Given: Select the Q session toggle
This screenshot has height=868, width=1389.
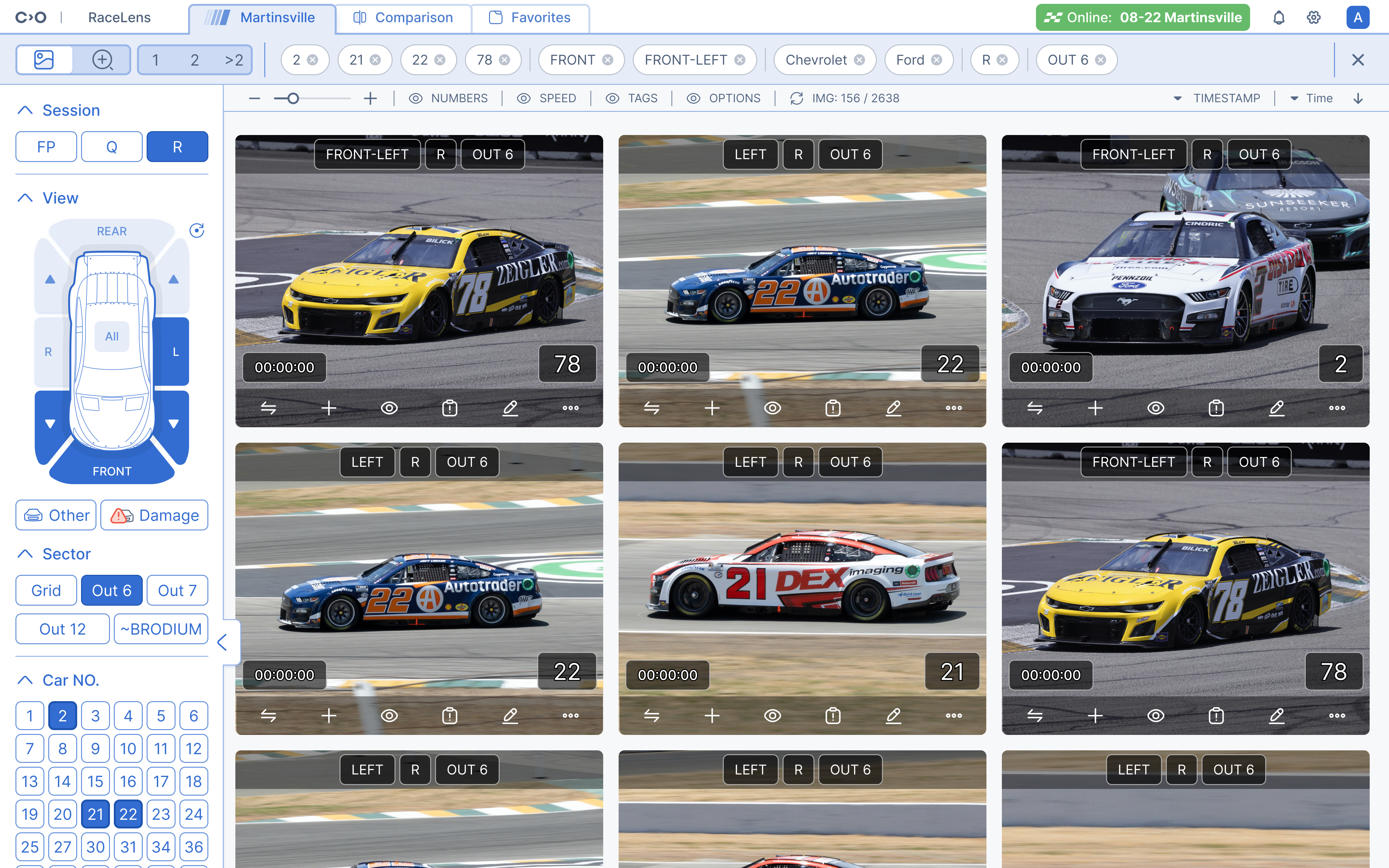Looking at the screenshot, I should [112, 147].
